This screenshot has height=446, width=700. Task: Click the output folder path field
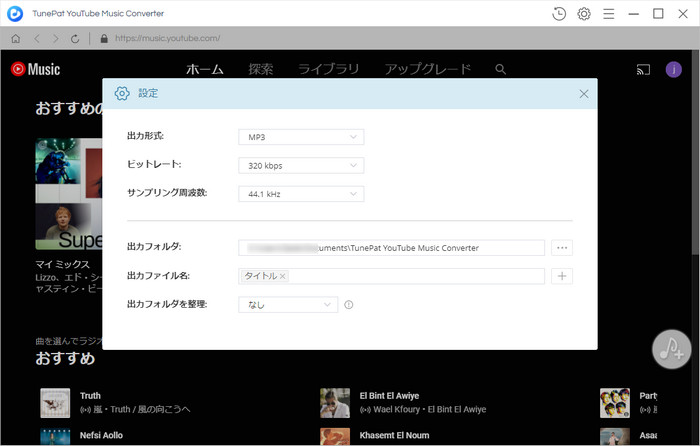coord(391,248)
